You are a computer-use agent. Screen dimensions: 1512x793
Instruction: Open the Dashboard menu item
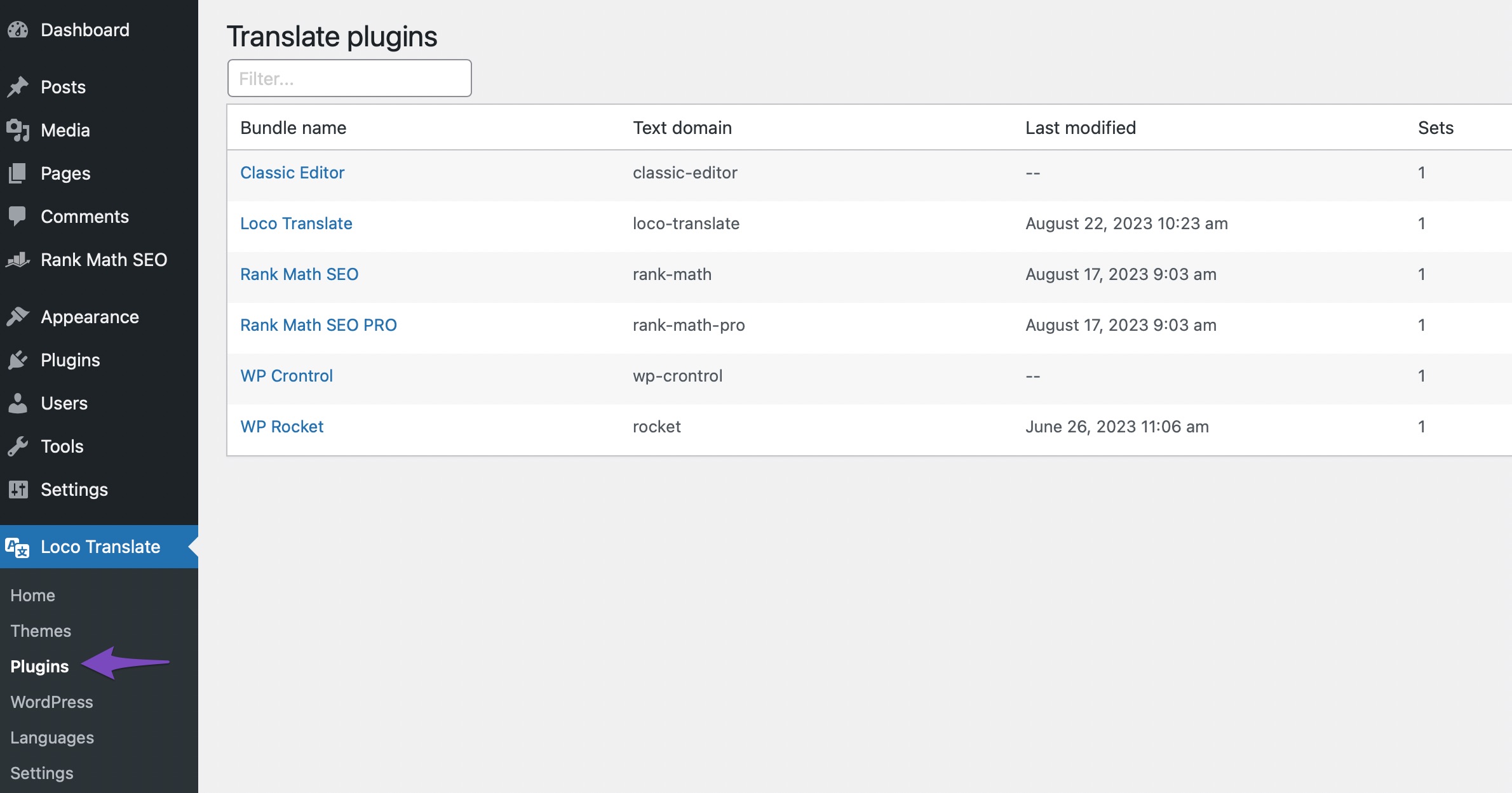pos(85,30)
